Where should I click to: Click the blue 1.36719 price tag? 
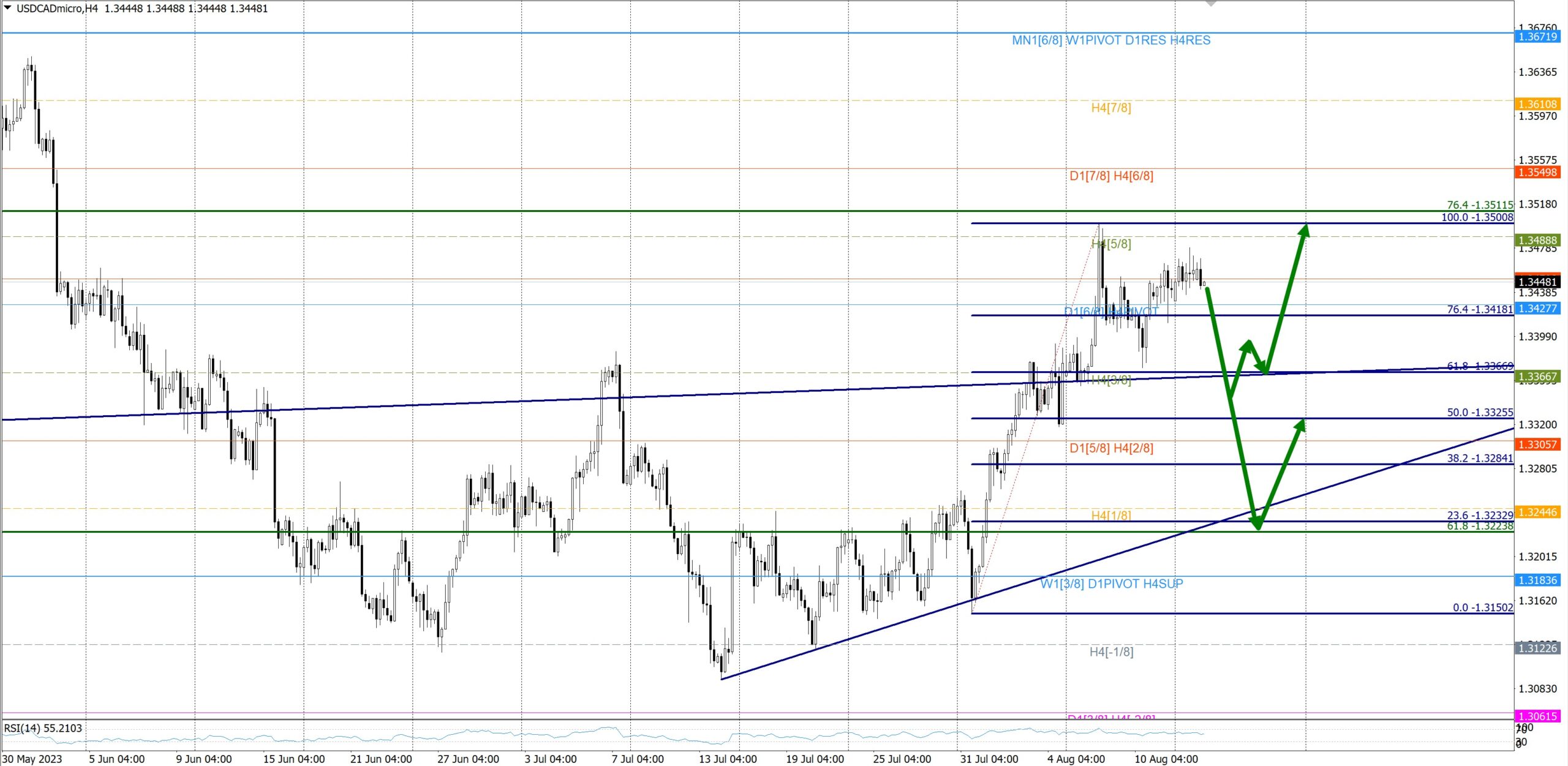point(1537,37)
